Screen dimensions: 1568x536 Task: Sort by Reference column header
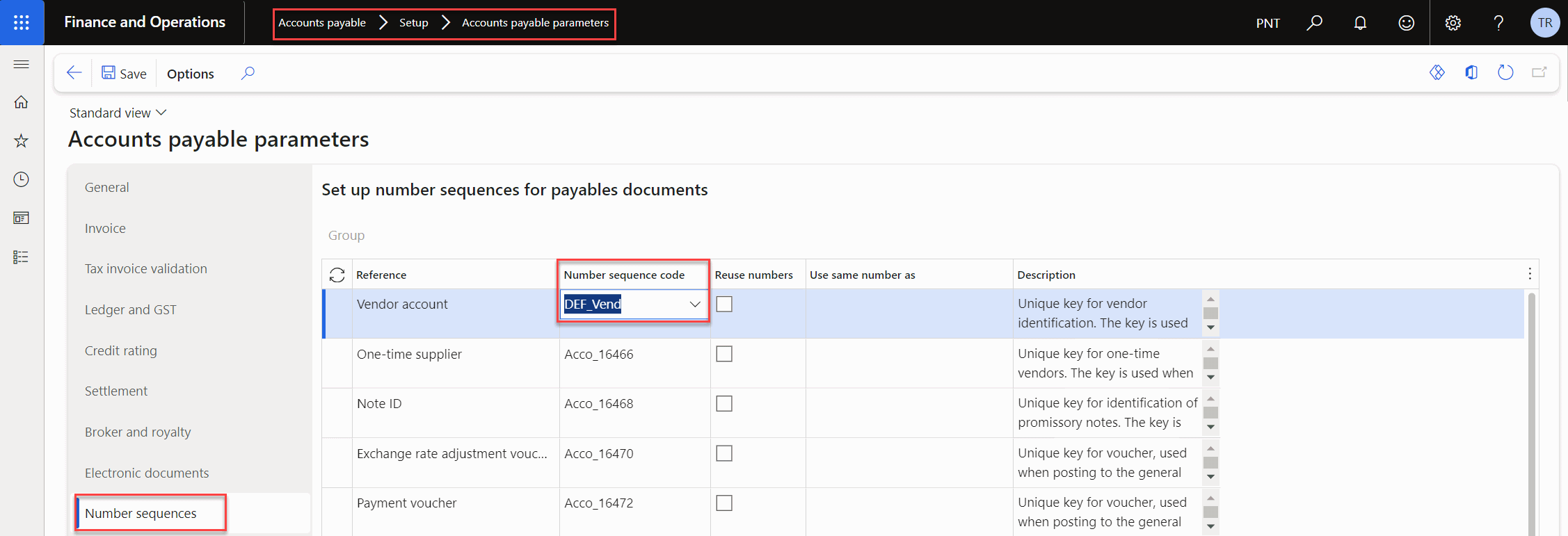(x=381, y=275)
